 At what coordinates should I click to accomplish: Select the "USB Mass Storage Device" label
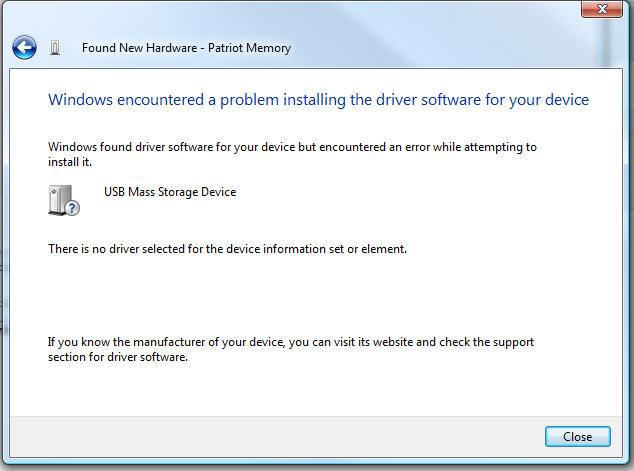point(170,192)
